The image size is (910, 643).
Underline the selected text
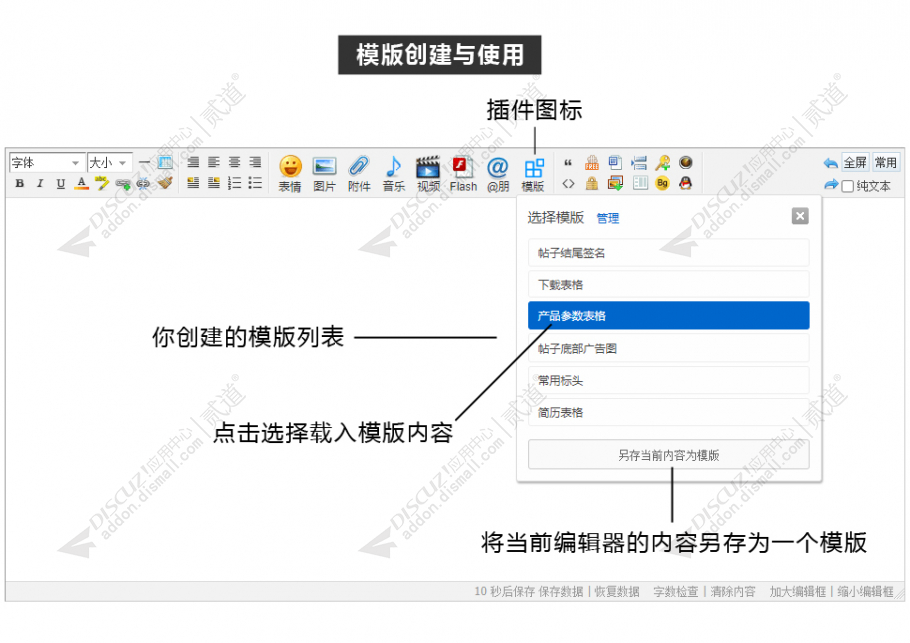[60, 183]
